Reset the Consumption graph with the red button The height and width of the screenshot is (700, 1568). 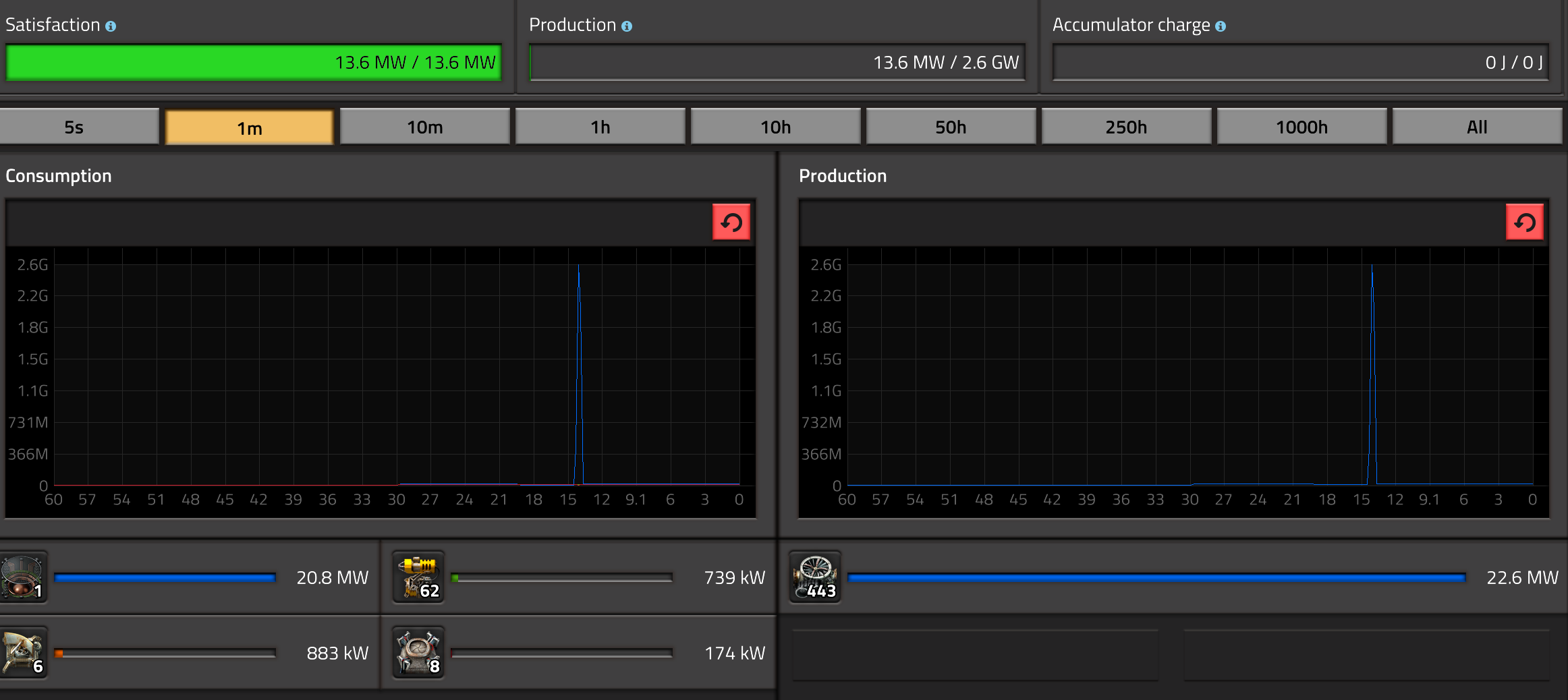click(731, 222)
